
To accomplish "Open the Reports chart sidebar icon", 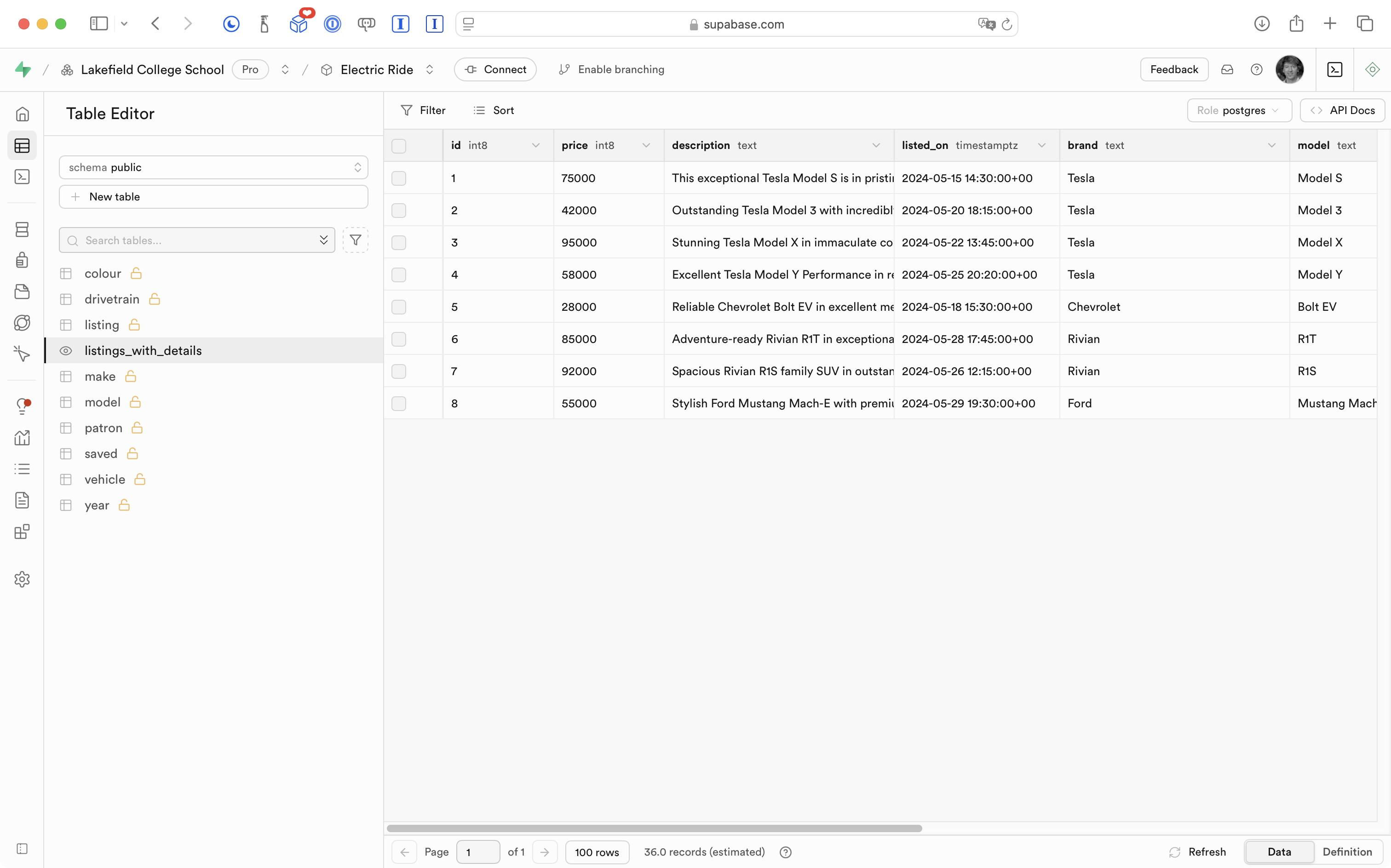I will click(22, 438).
